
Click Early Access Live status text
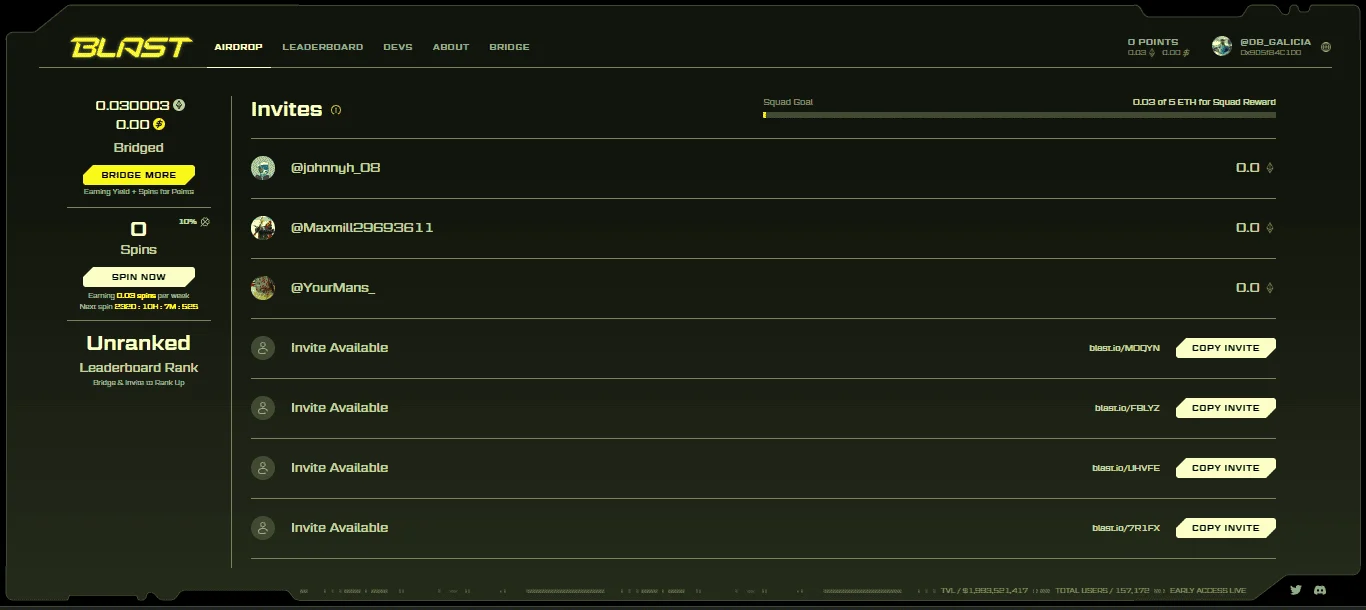pos(1208,591)
